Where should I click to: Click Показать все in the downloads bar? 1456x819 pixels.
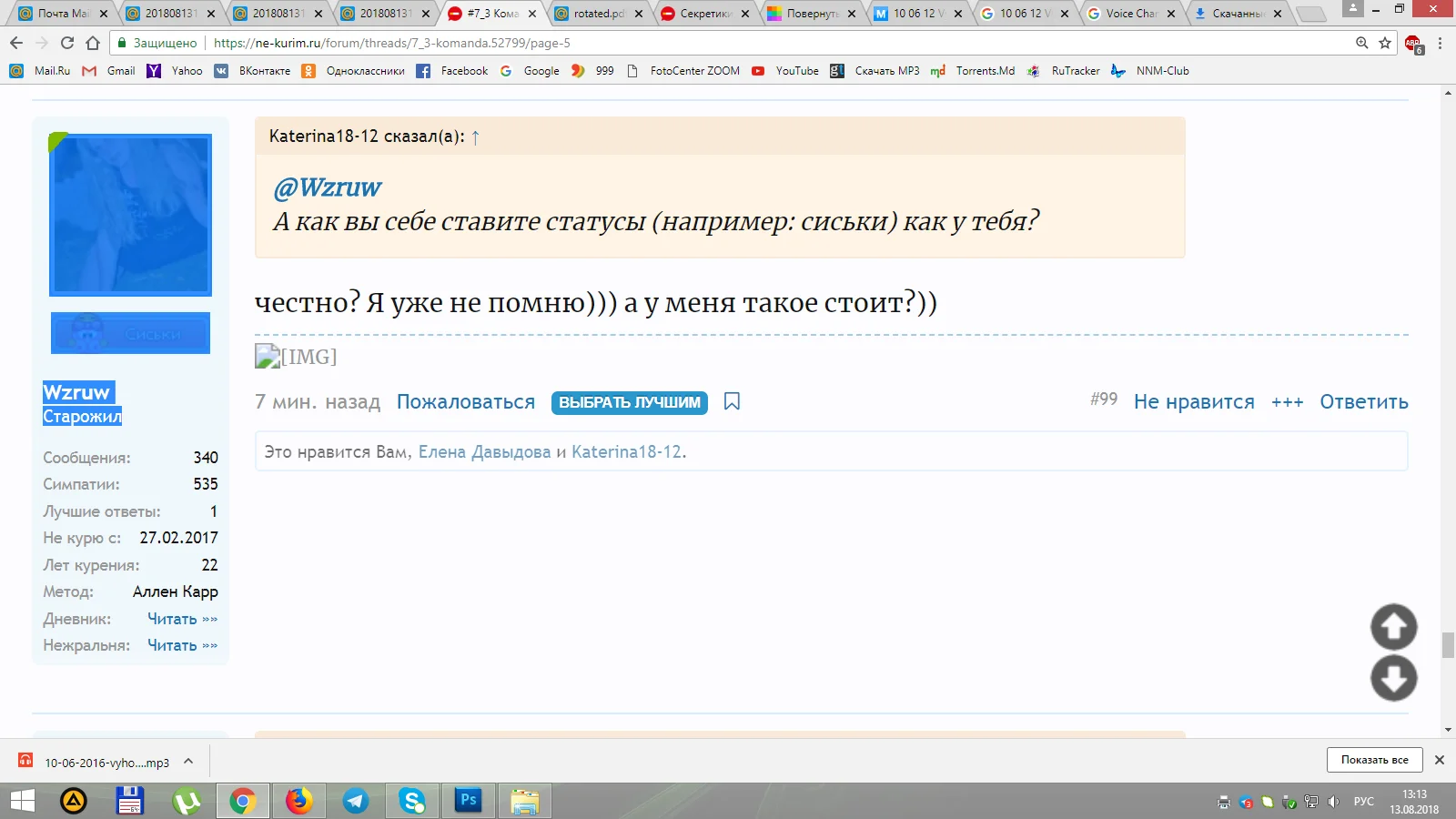1374,760
